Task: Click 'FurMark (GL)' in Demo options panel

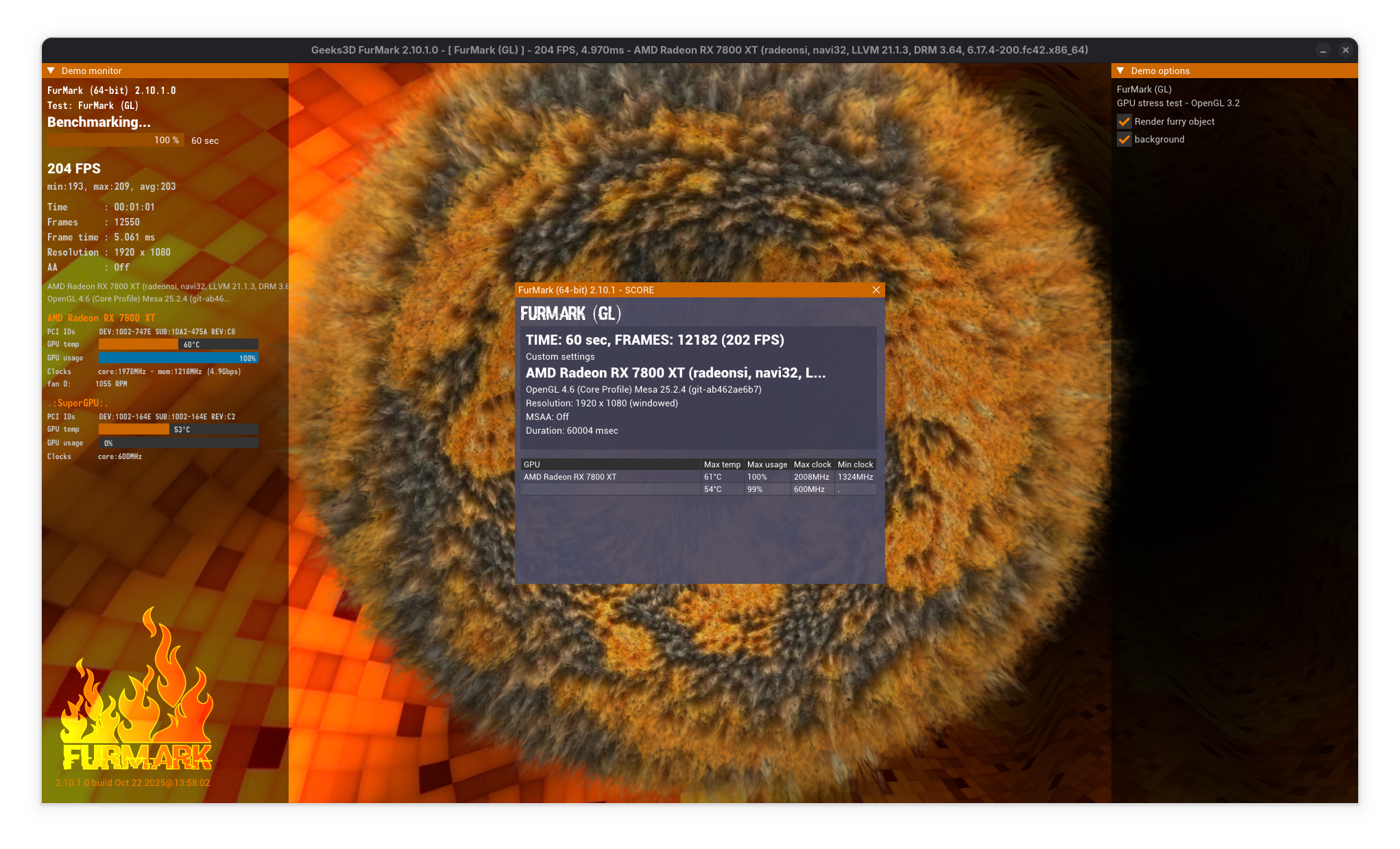Action: pos(1144,89)
